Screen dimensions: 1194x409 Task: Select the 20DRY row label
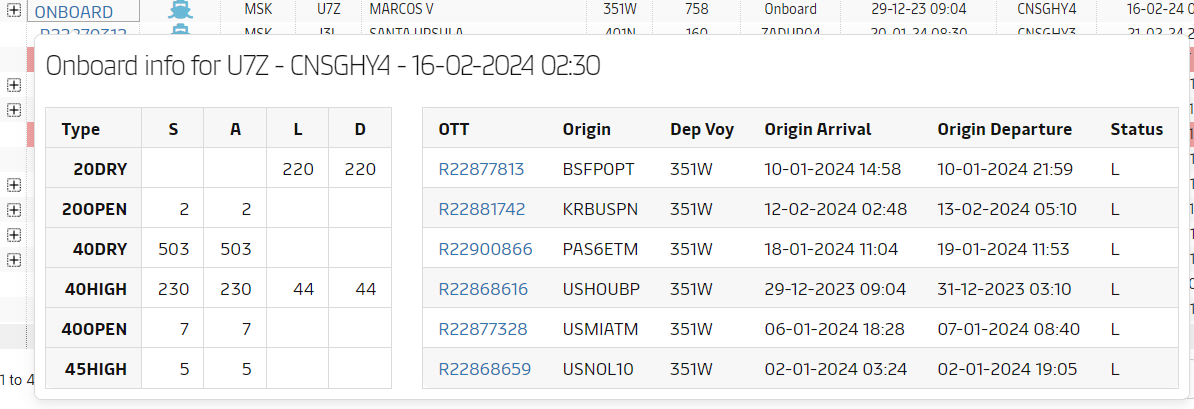pyautogui.click(x=100, y=169)
